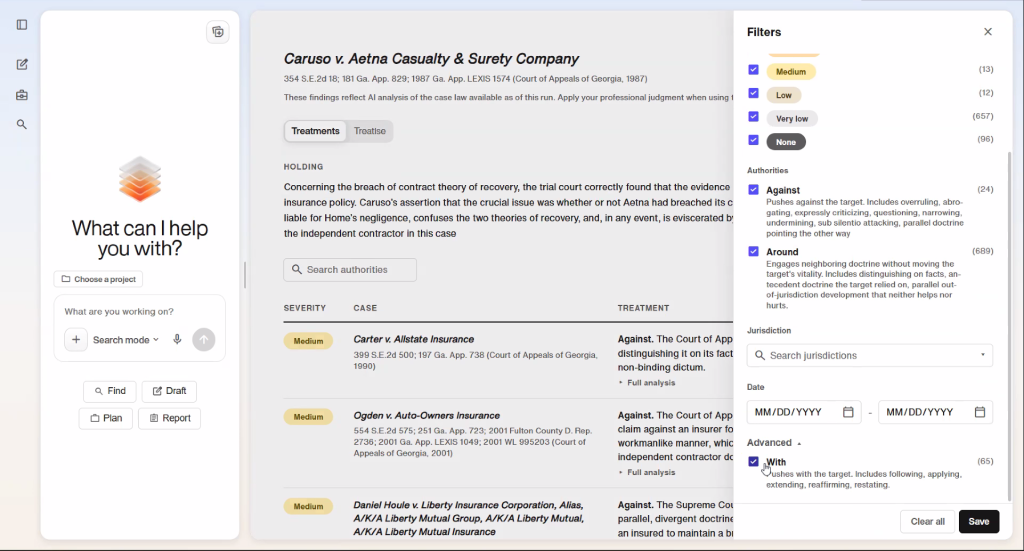Open the start date calendar icon

(x=848, y=412)
